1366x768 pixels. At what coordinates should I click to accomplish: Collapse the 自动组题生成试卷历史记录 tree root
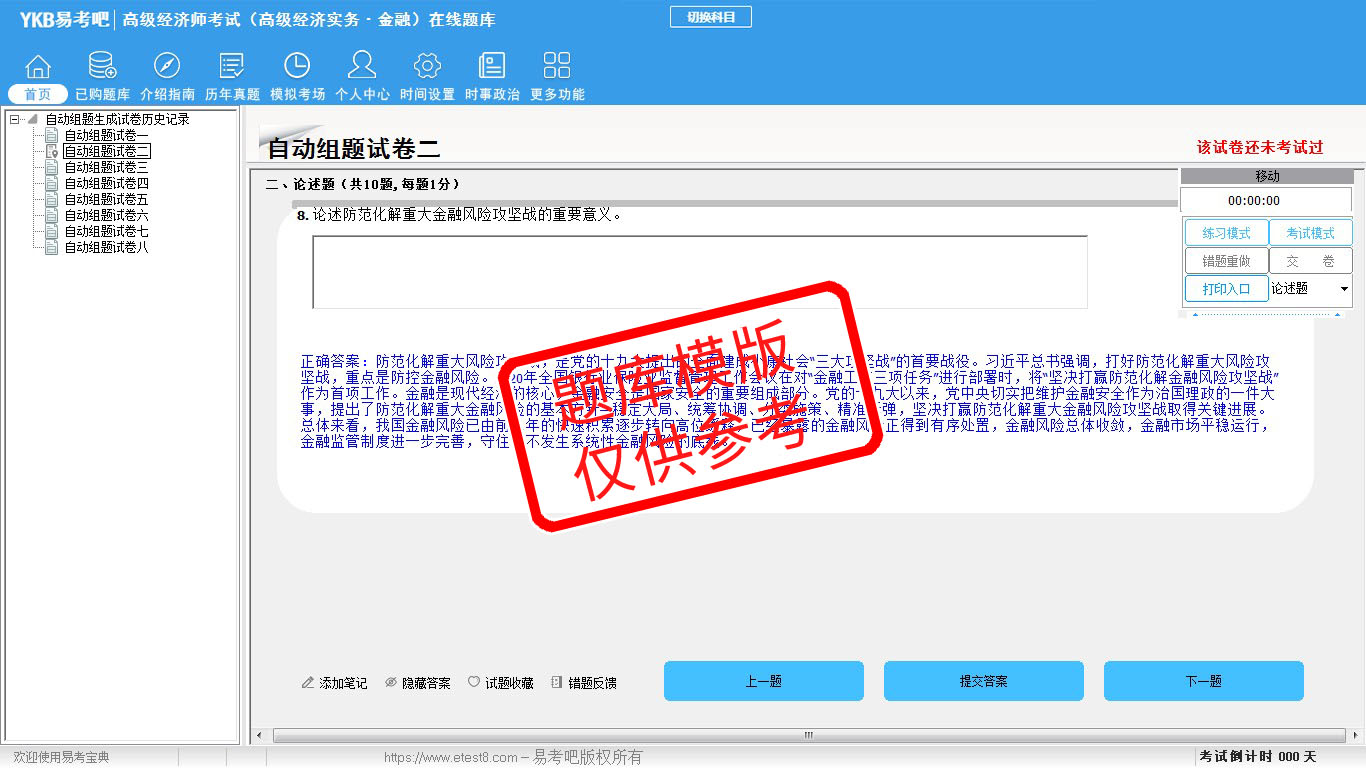[x=15, y=119]
